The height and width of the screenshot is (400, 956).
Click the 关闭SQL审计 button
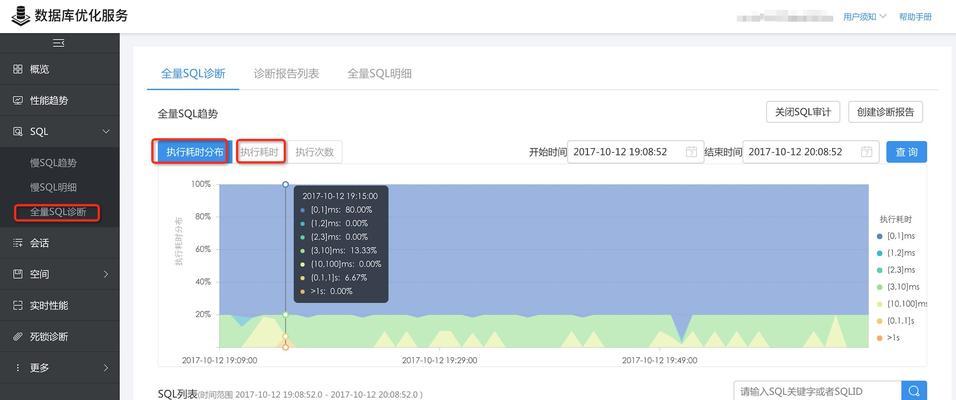tap(803, 112)
